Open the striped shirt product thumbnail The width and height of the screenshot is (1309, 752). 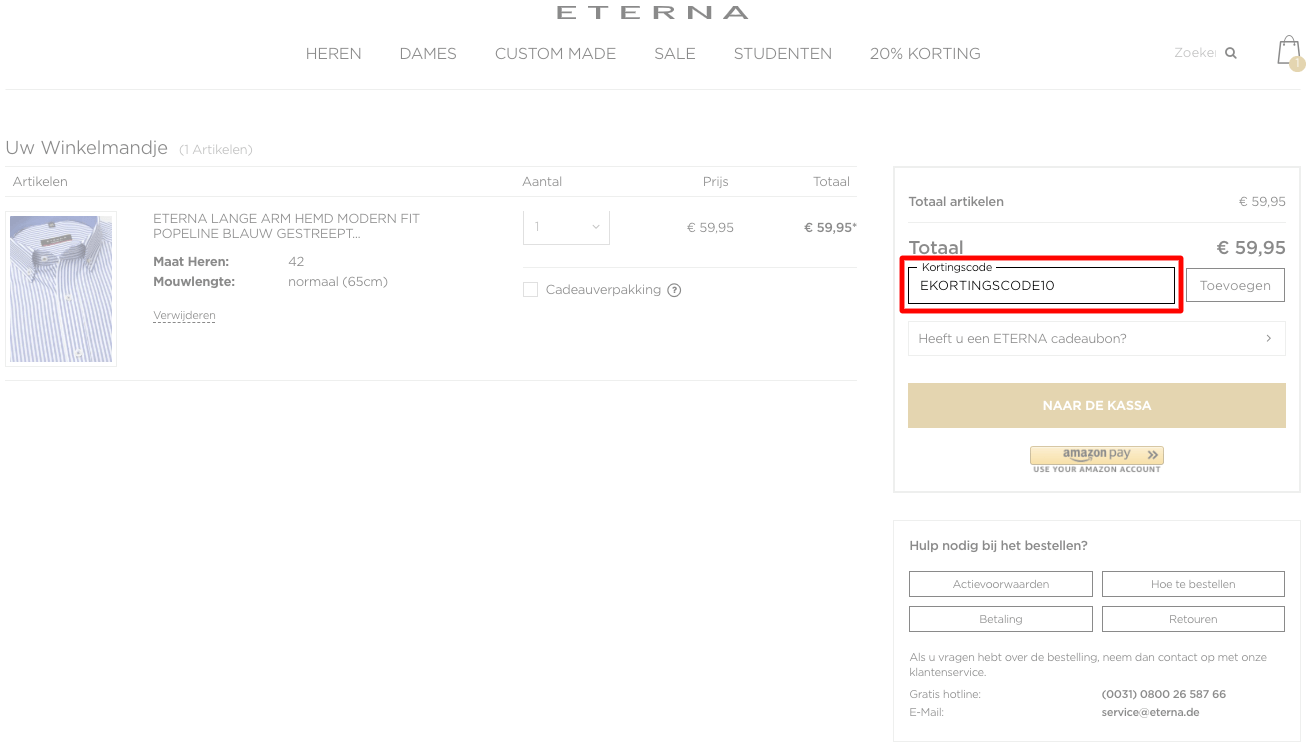(x=61, y=289)
